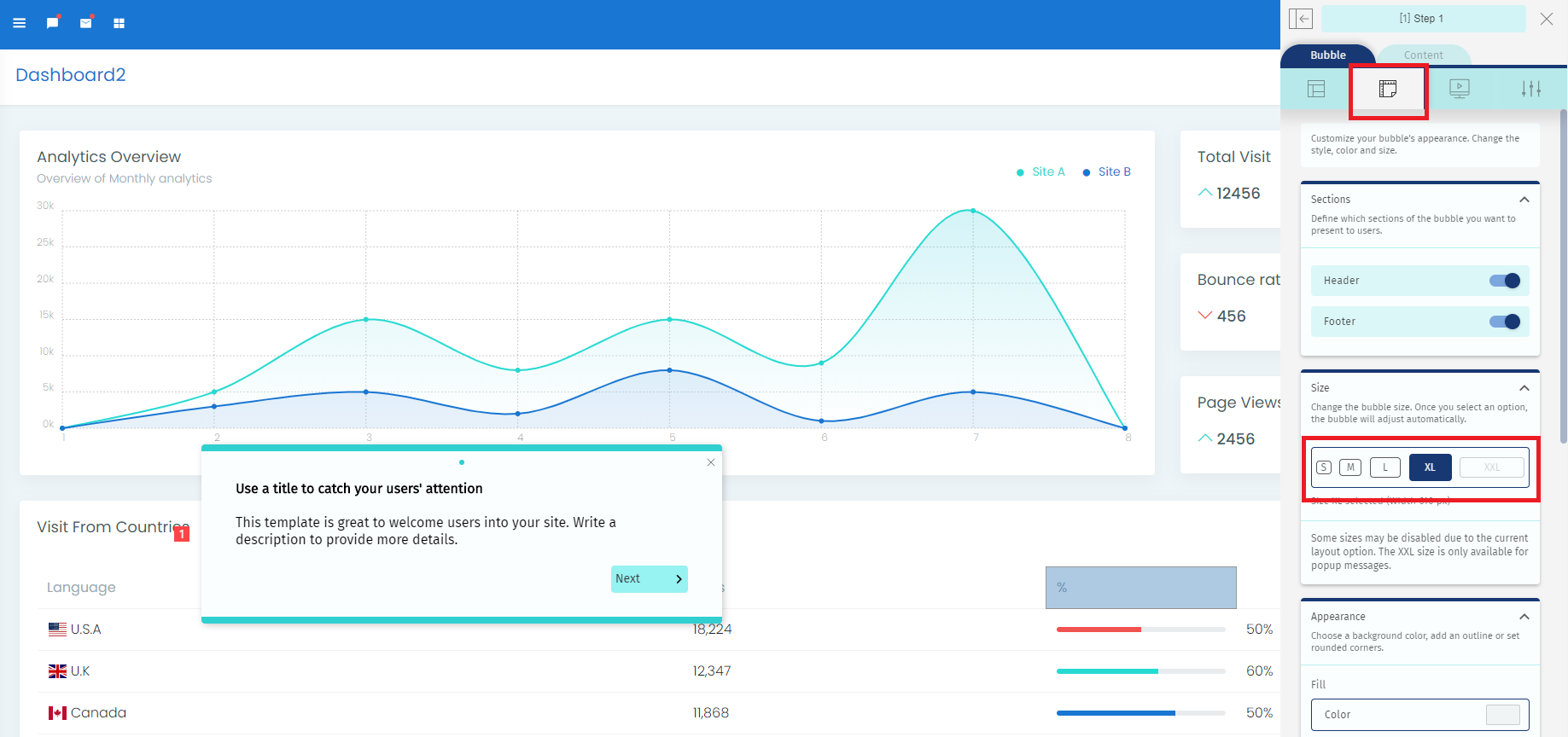Open the apps grid icon
Screen dimensions: 1568x737
point(119,23)
